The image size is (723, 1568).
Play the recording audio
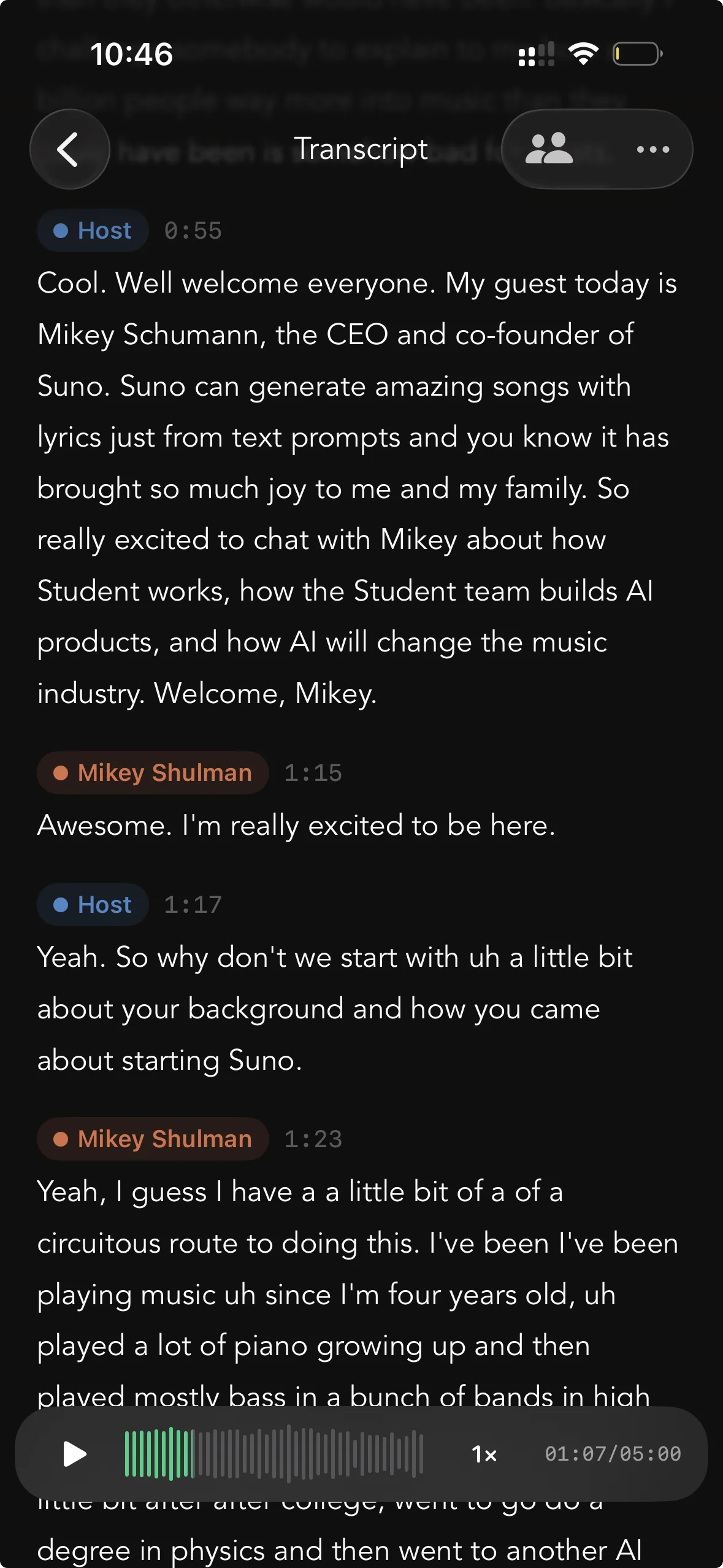(75, 1454)
